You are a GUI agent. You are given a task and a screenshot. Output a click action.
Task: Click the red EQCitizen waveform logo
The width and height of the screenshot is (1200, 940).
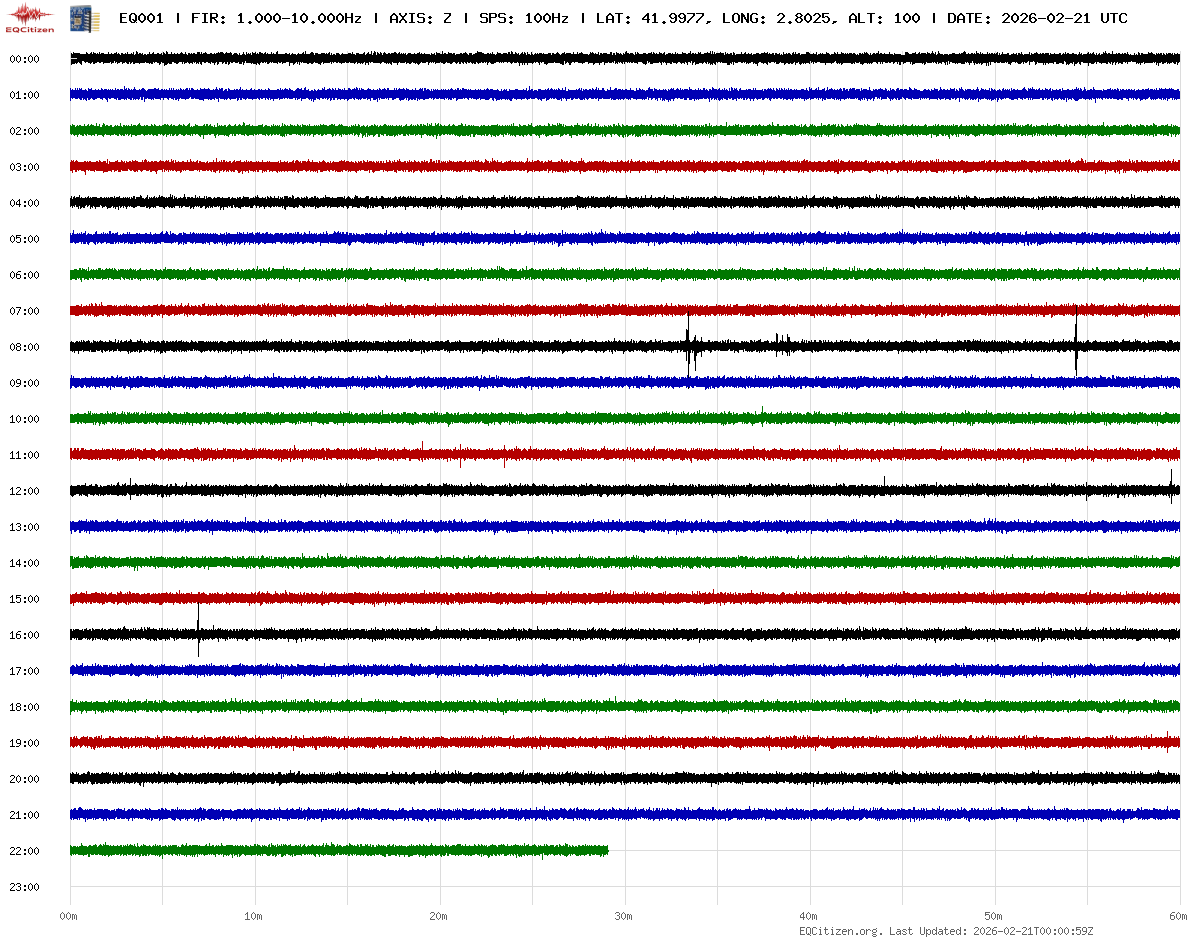(30, 17)
